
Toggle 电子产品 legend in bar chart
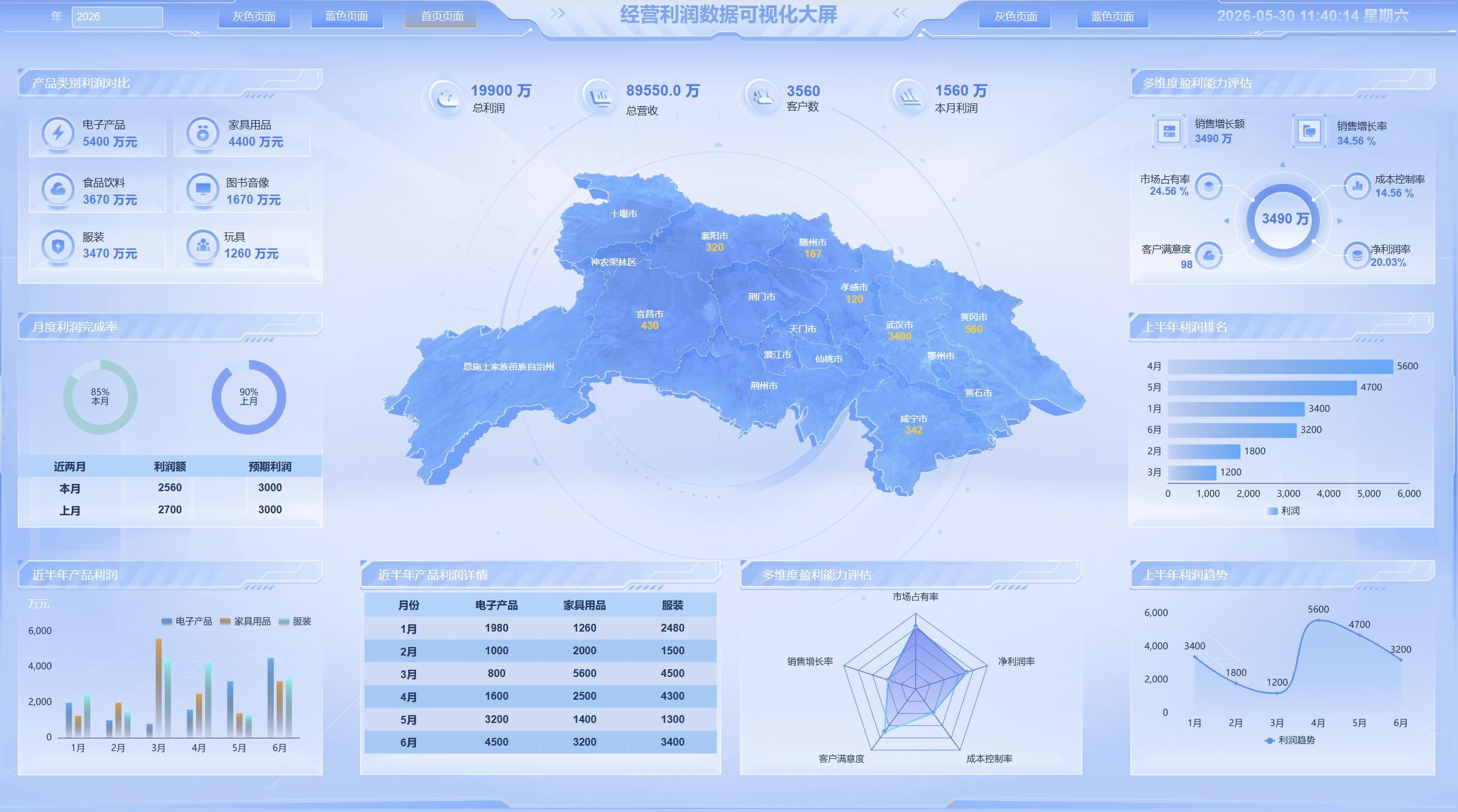[187, 621]
